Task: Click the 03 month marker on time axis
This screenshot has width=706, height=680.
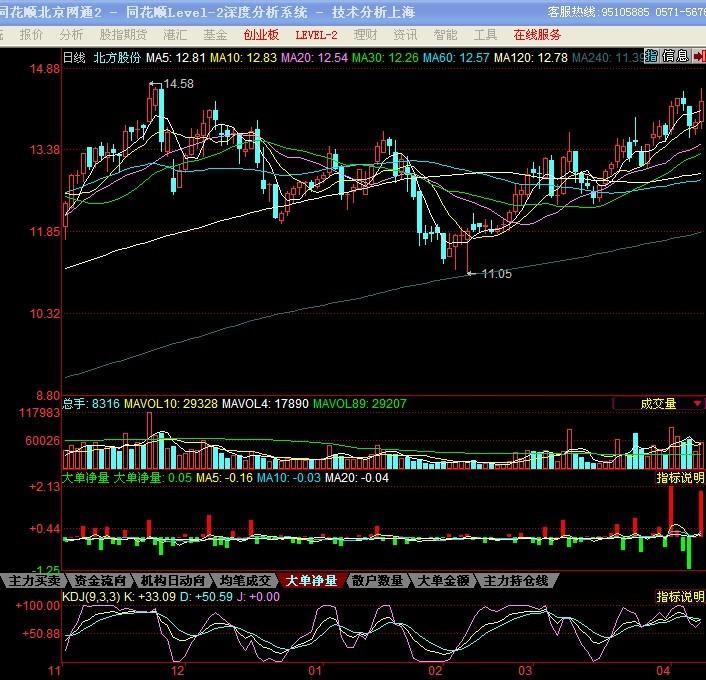Action: click(525, 671)
